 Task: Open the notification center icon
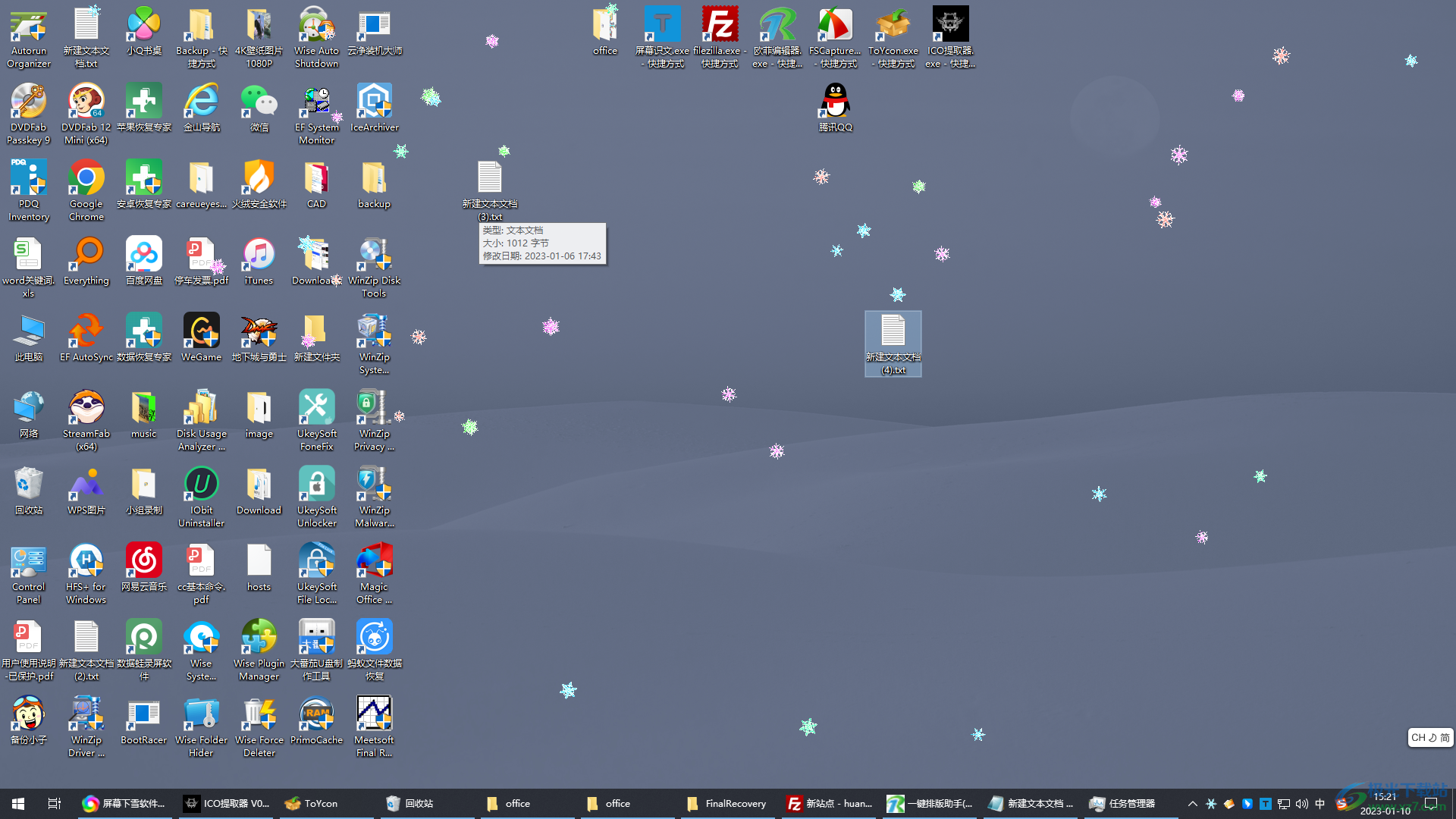tap(1432, 804)
